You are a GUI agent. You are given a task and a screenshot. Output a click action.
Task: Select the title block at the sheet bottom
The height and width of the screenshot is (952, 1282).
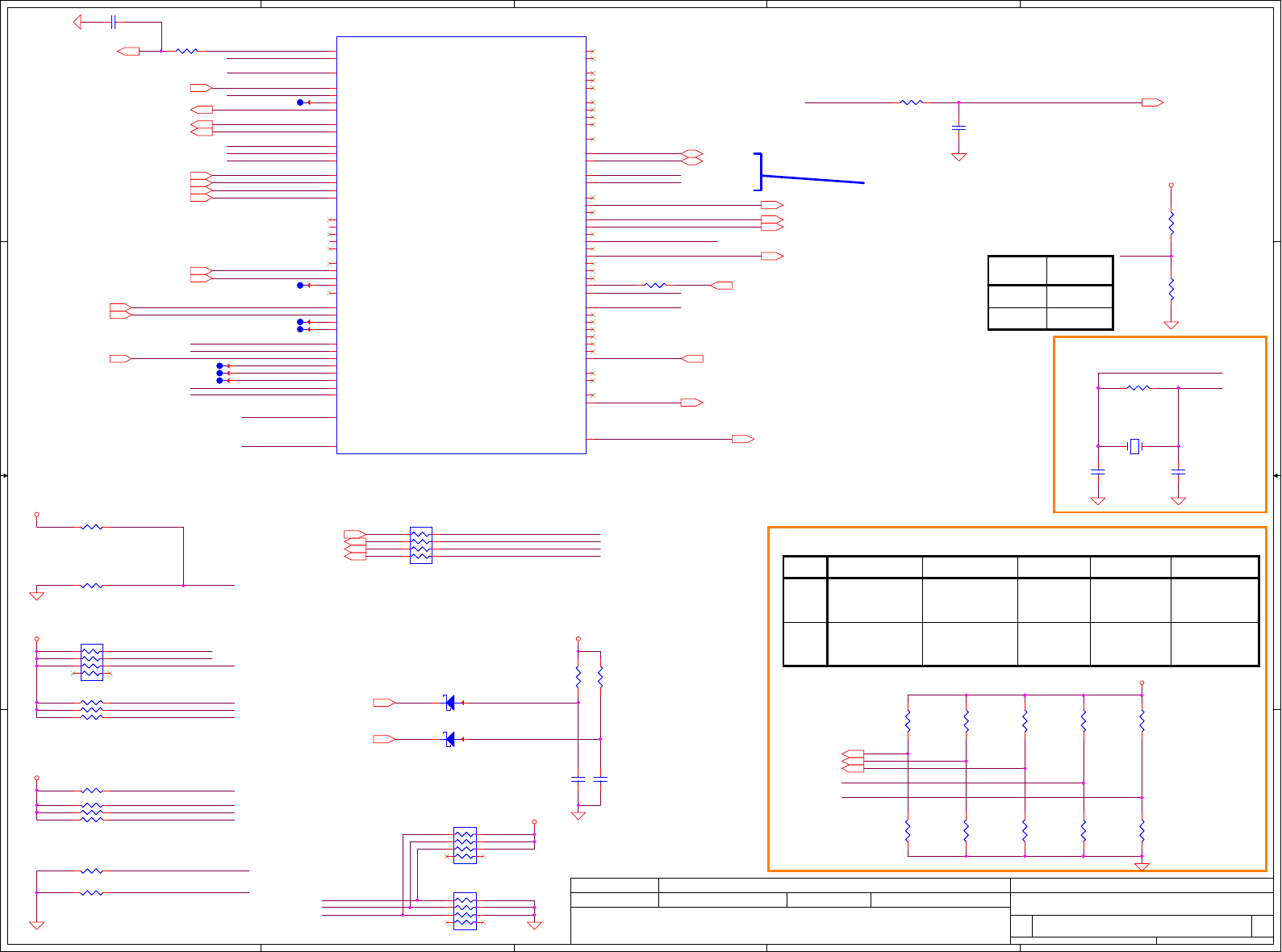921,911
